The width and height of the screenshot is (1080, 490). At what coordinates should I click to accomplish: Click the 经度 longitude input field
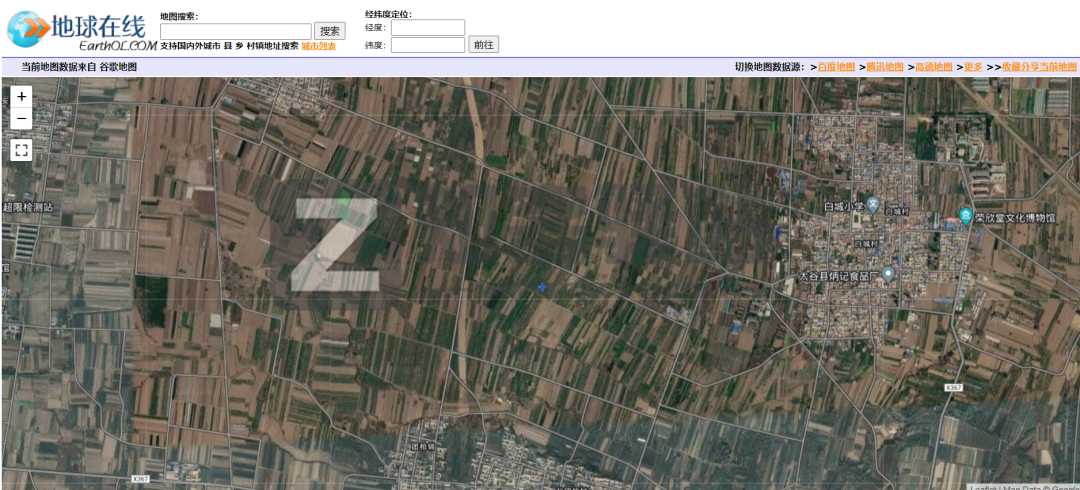point(427,28)
